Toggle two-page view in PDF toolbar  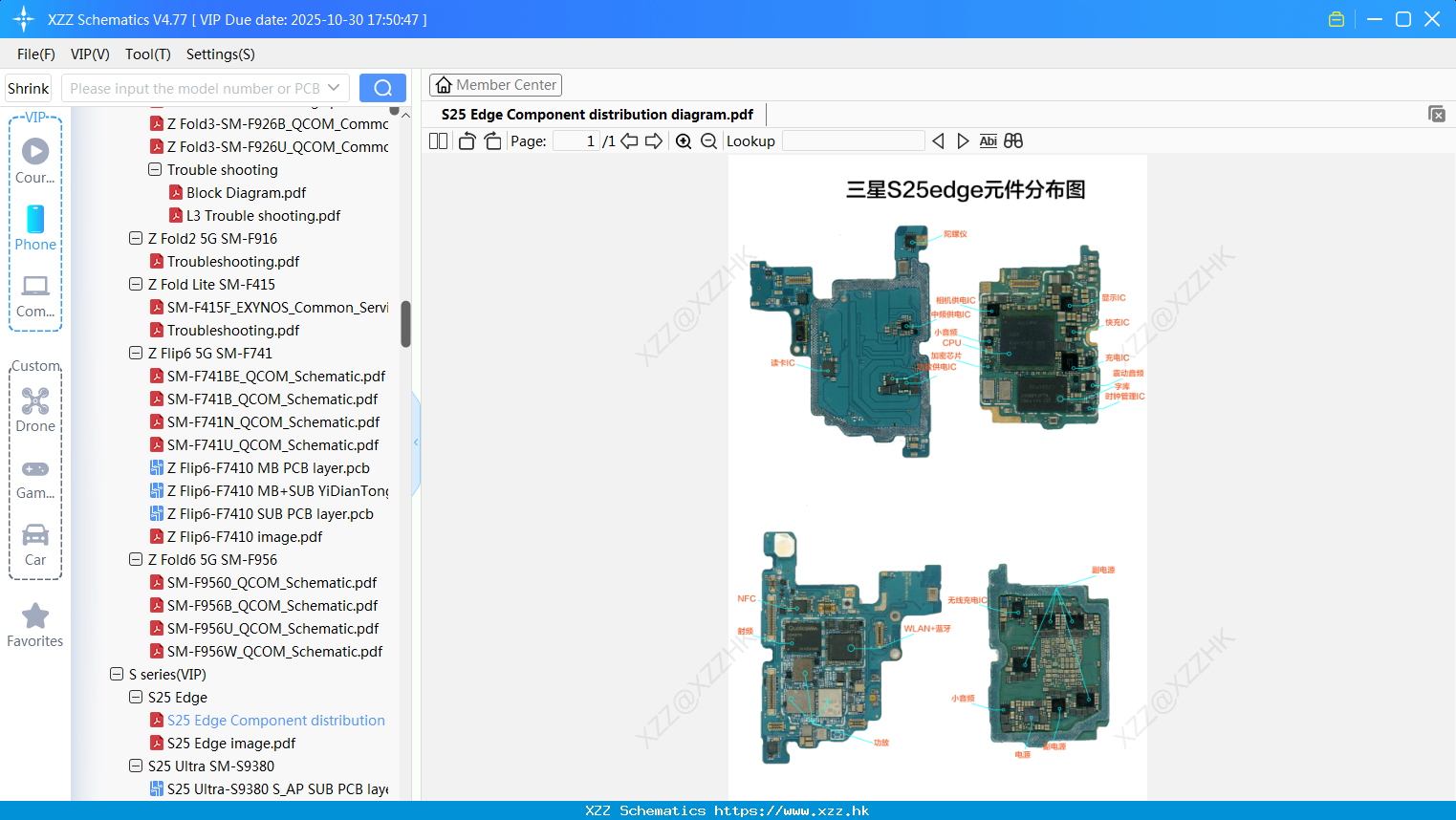pos(438,141)
